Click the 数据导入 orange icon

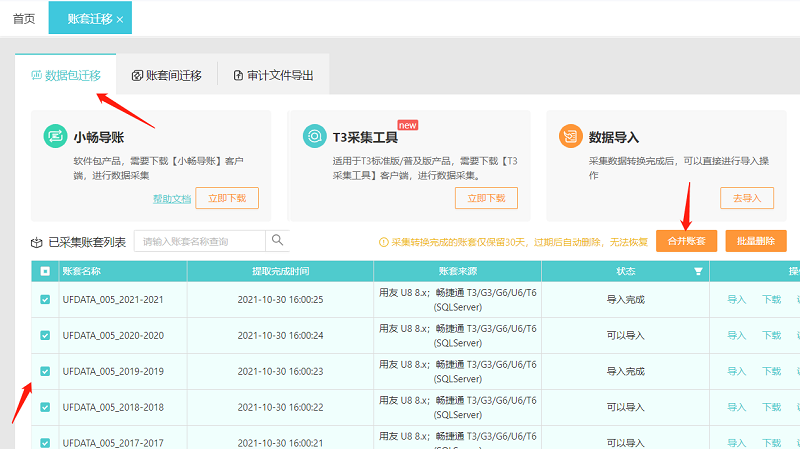570,136
